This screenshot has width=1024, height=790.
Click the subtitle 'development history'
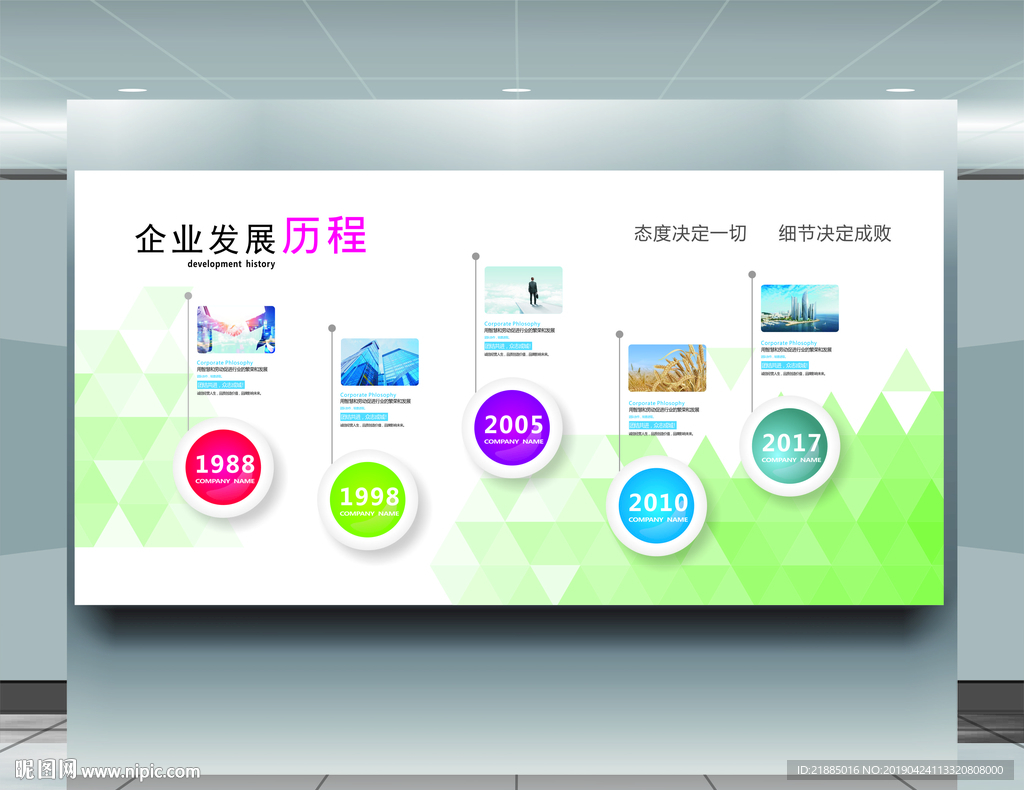point(231,264)
